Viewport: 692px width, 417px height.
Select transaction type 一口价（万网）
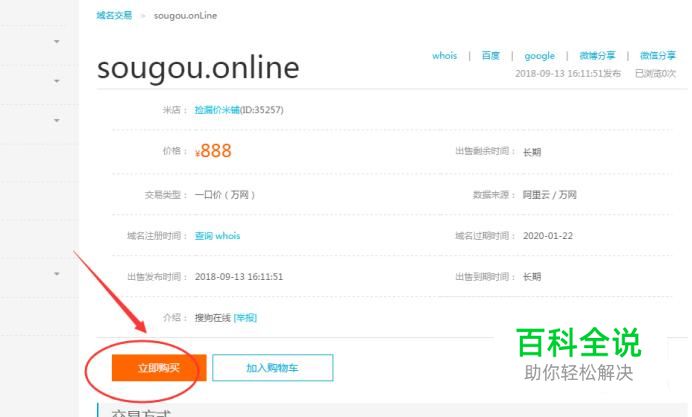(225, 195)
